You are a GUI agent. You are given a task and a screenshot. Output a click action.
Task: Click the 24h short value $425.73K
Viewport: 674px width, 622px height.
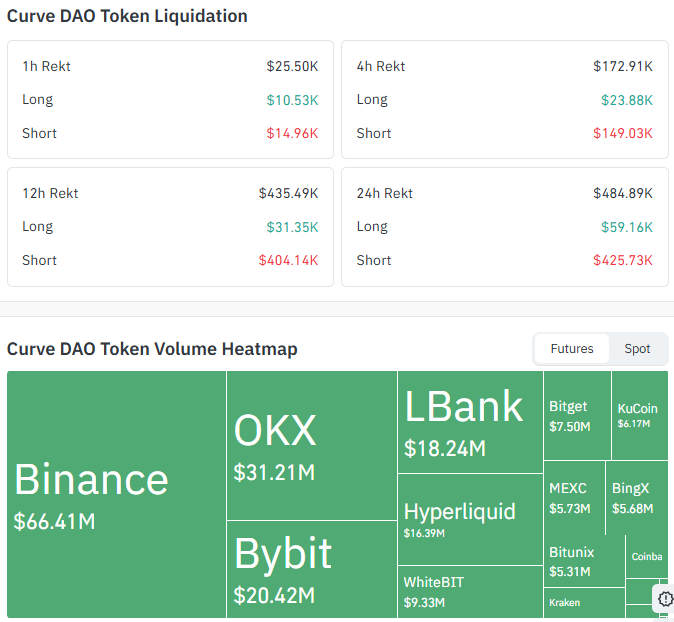[x=623, y=260]
